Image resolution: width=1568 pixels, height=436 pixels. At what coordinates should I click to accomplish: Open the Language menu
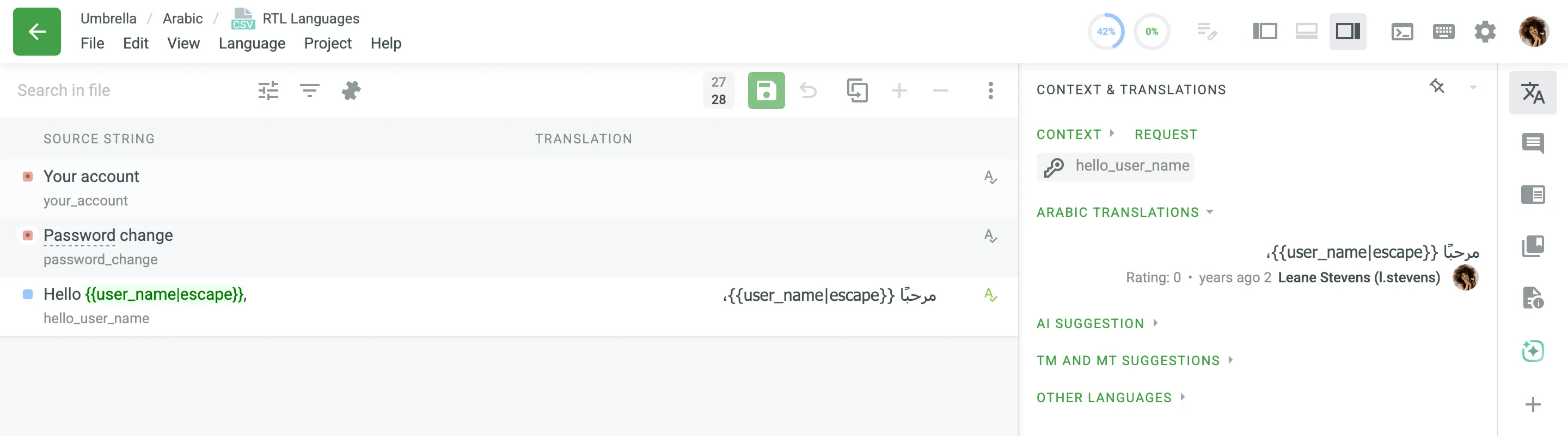point(252,43)
